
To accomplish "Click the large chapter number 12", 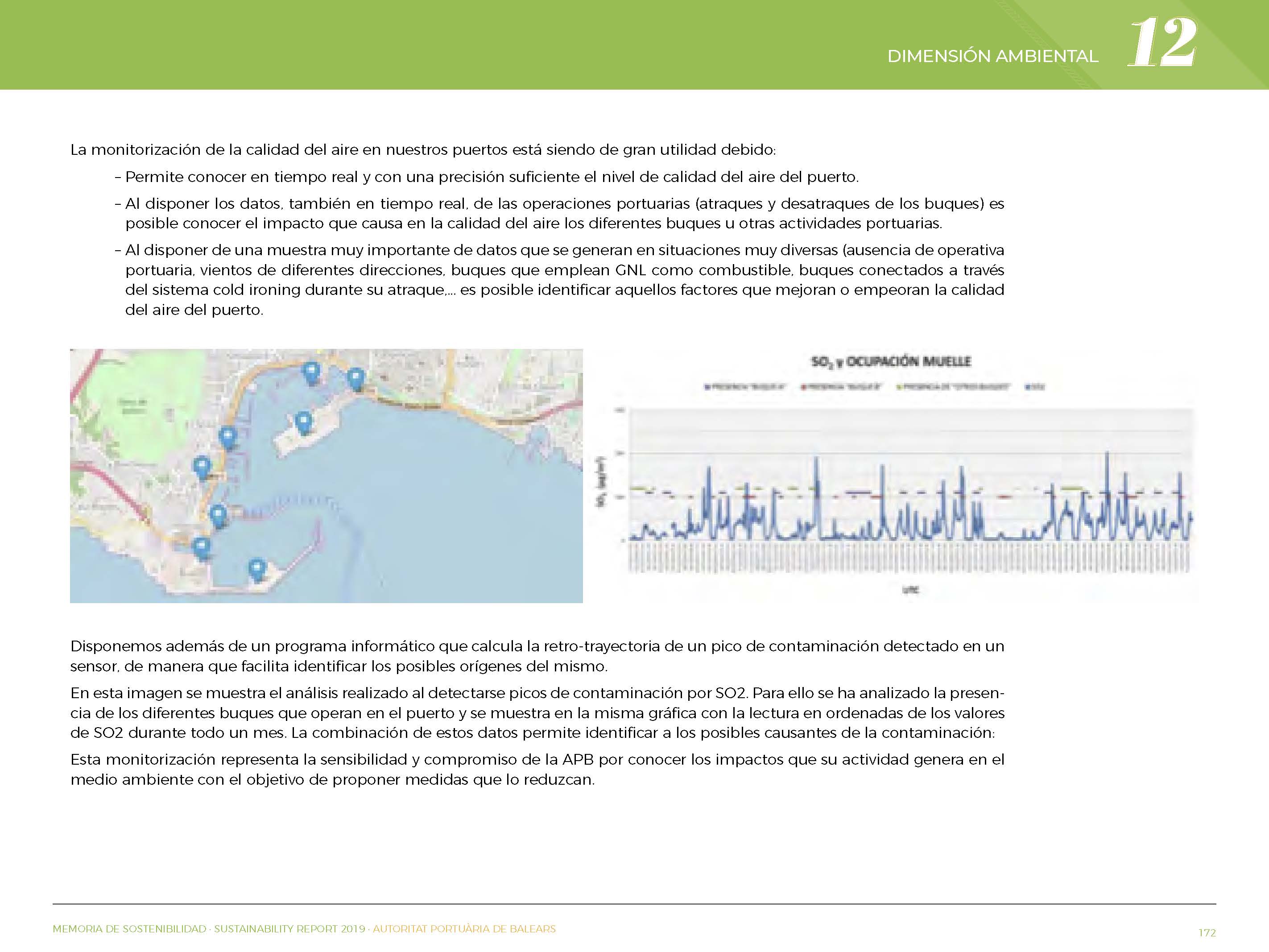I will pos(1162,42).
